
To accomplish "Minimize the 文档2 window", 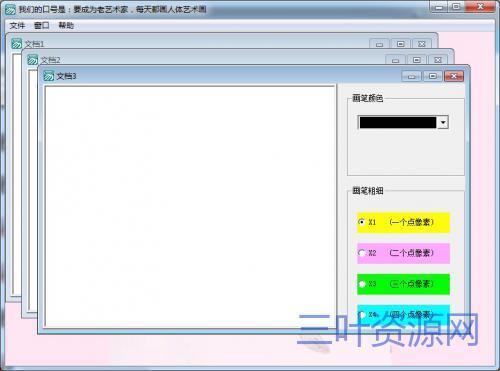I will [x=395, y=60].
